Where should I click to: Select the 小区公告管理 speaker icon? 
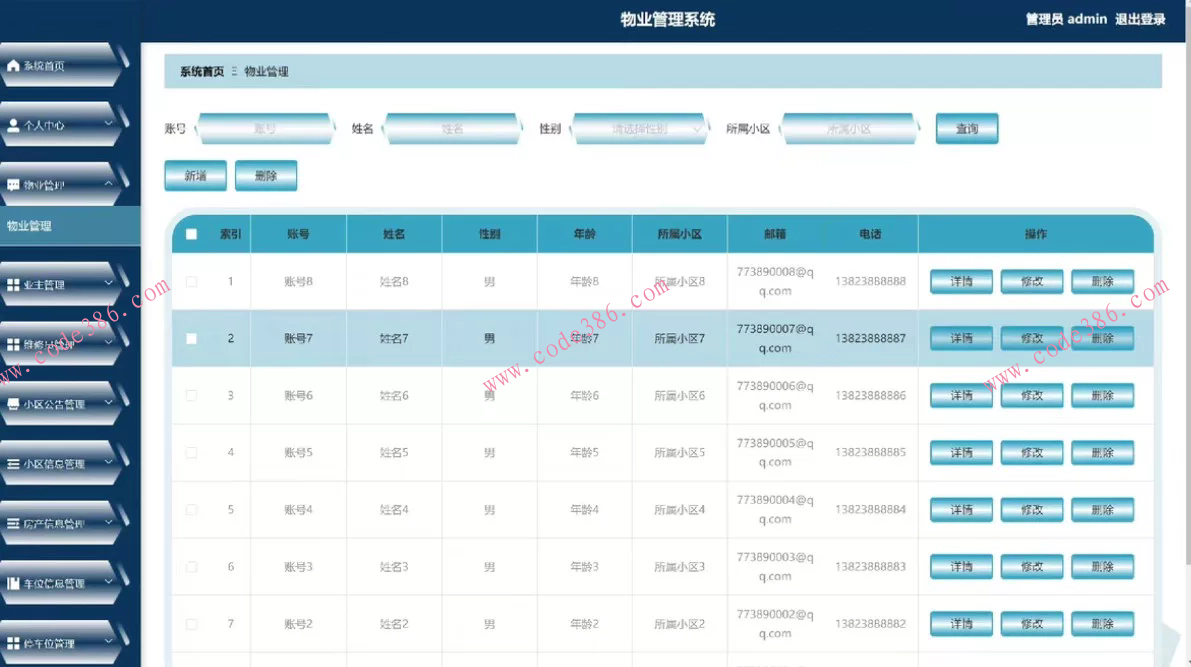click(x=13, y=403)
